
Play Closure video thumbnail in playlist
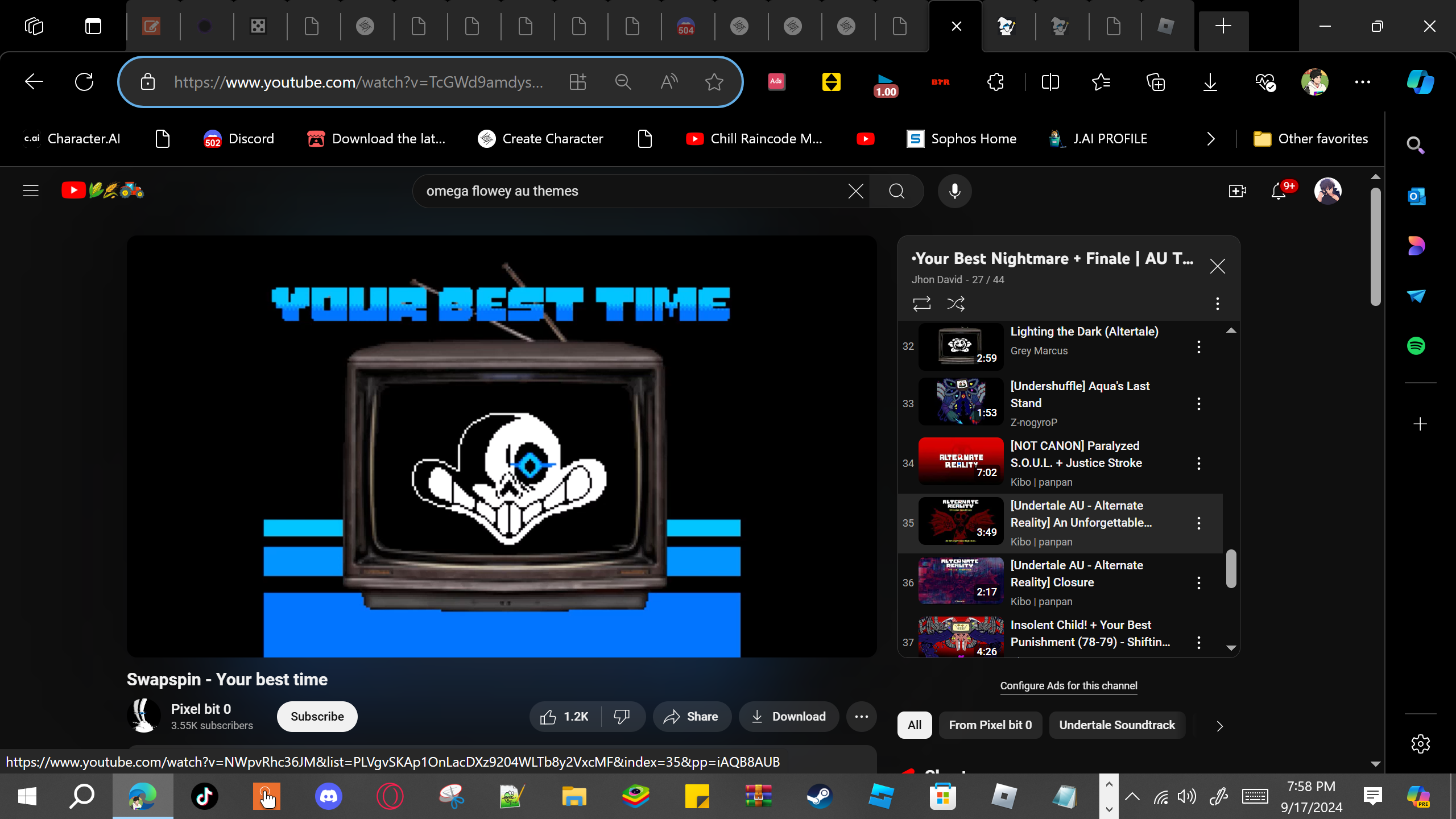(x=961, y=581)
